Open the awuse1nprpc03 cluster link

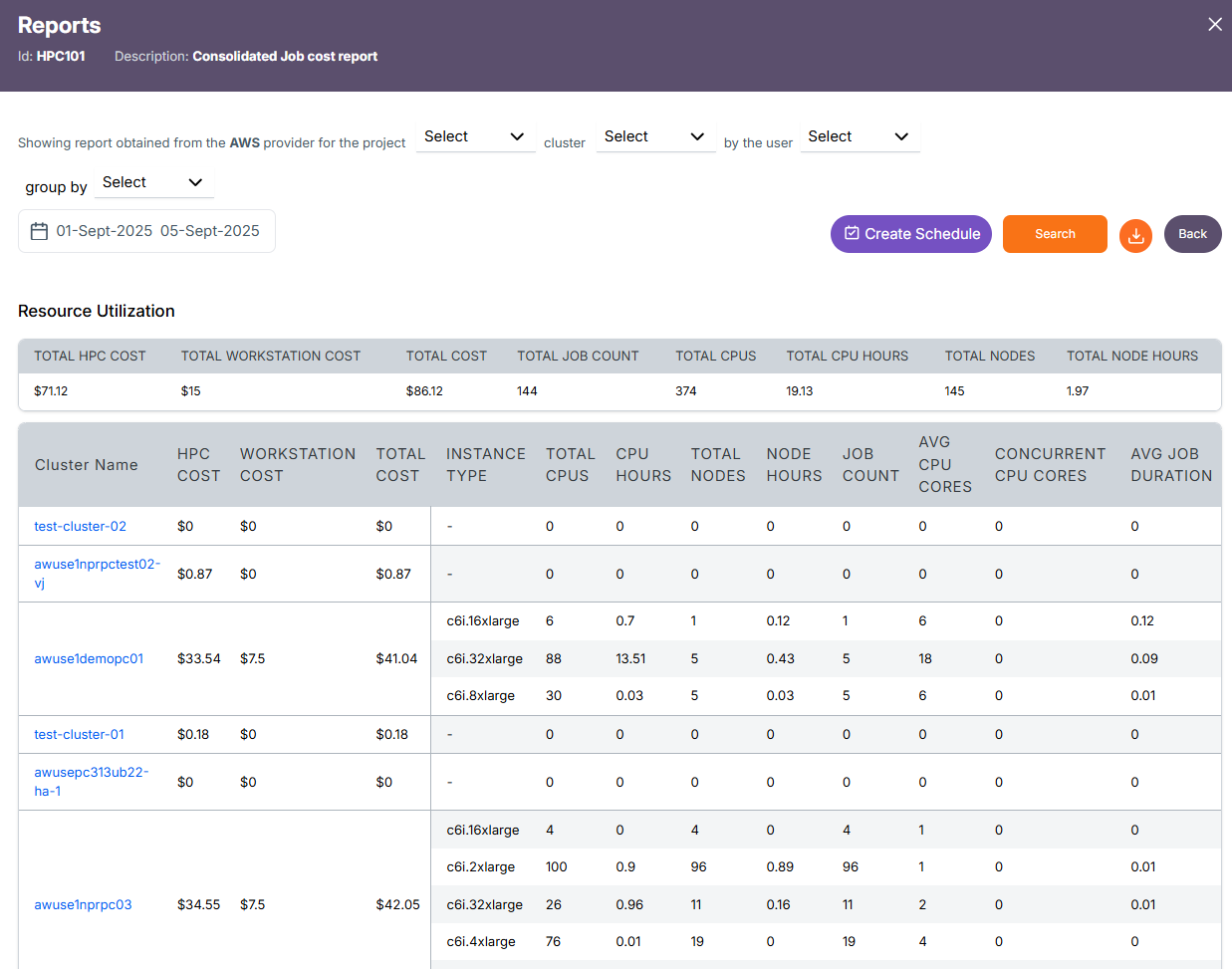83,904
